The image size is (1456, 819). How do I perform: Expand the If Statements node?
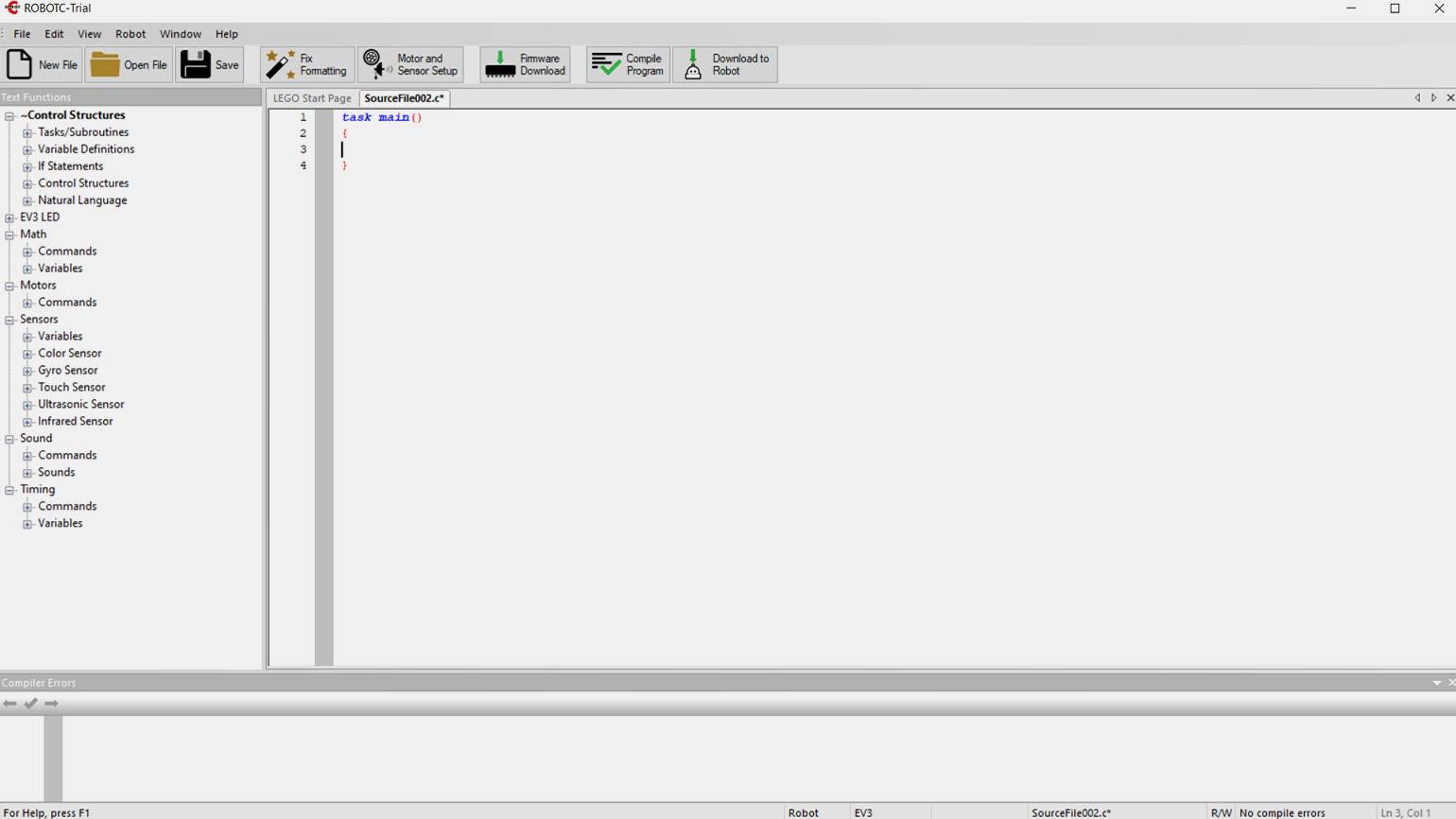tap(27, 167)
